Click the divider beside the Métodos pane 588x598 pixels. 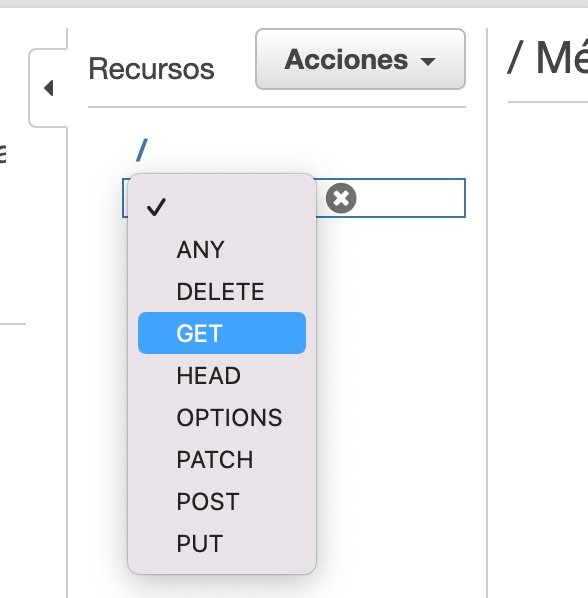click(x=487, y=305)
